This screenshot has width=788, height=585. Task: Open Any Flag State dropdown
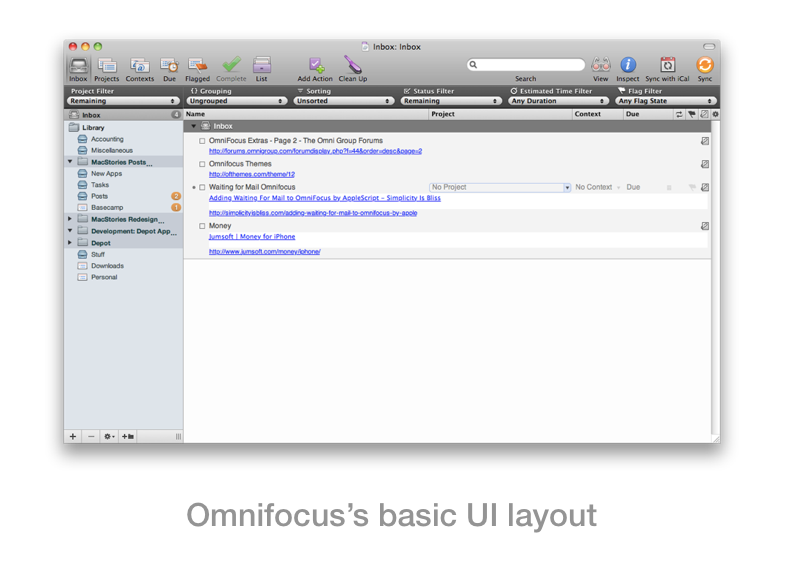click(666, 101)
